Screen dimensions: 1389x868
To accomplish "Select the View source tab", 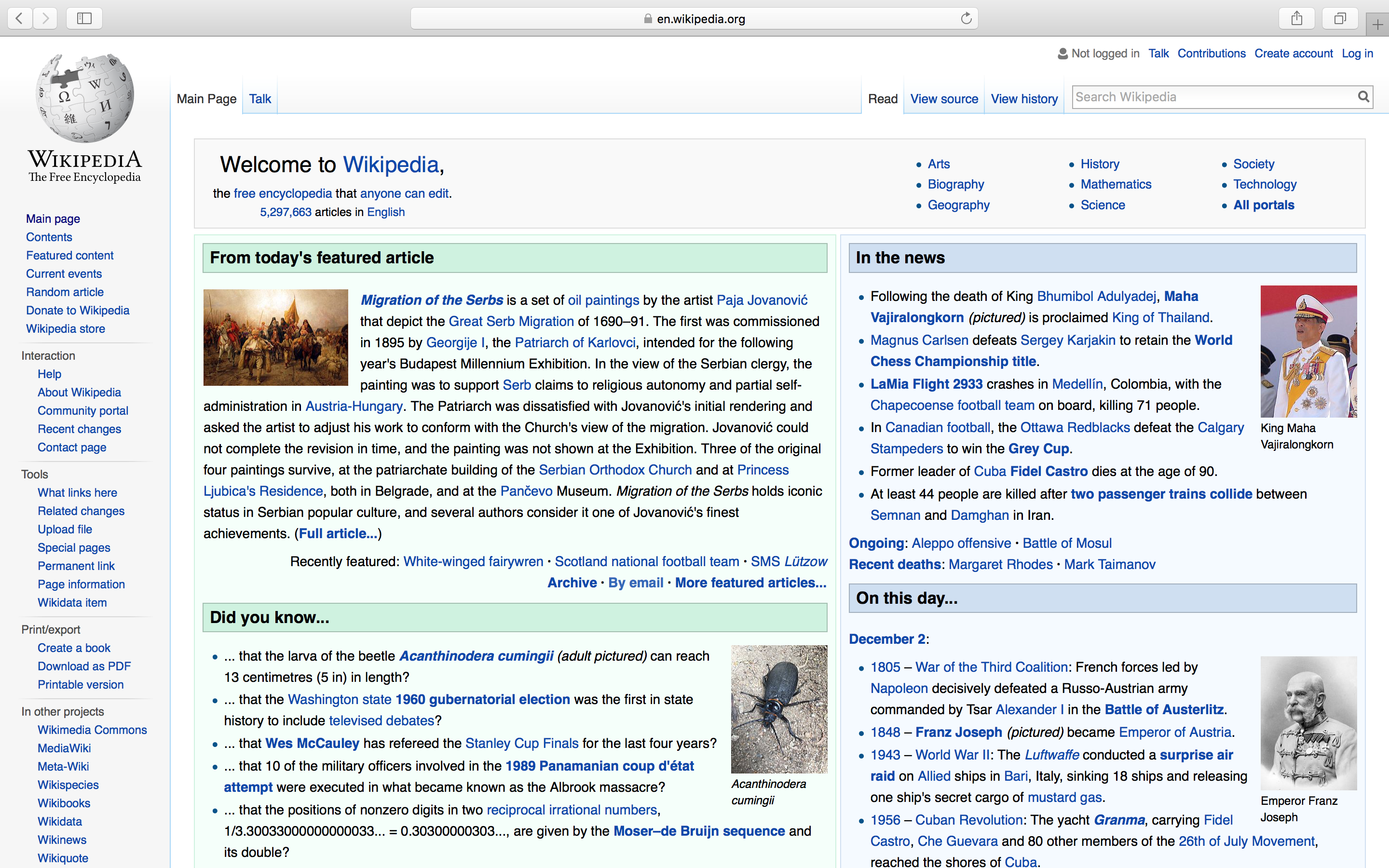I will click(x=943, y=99).
